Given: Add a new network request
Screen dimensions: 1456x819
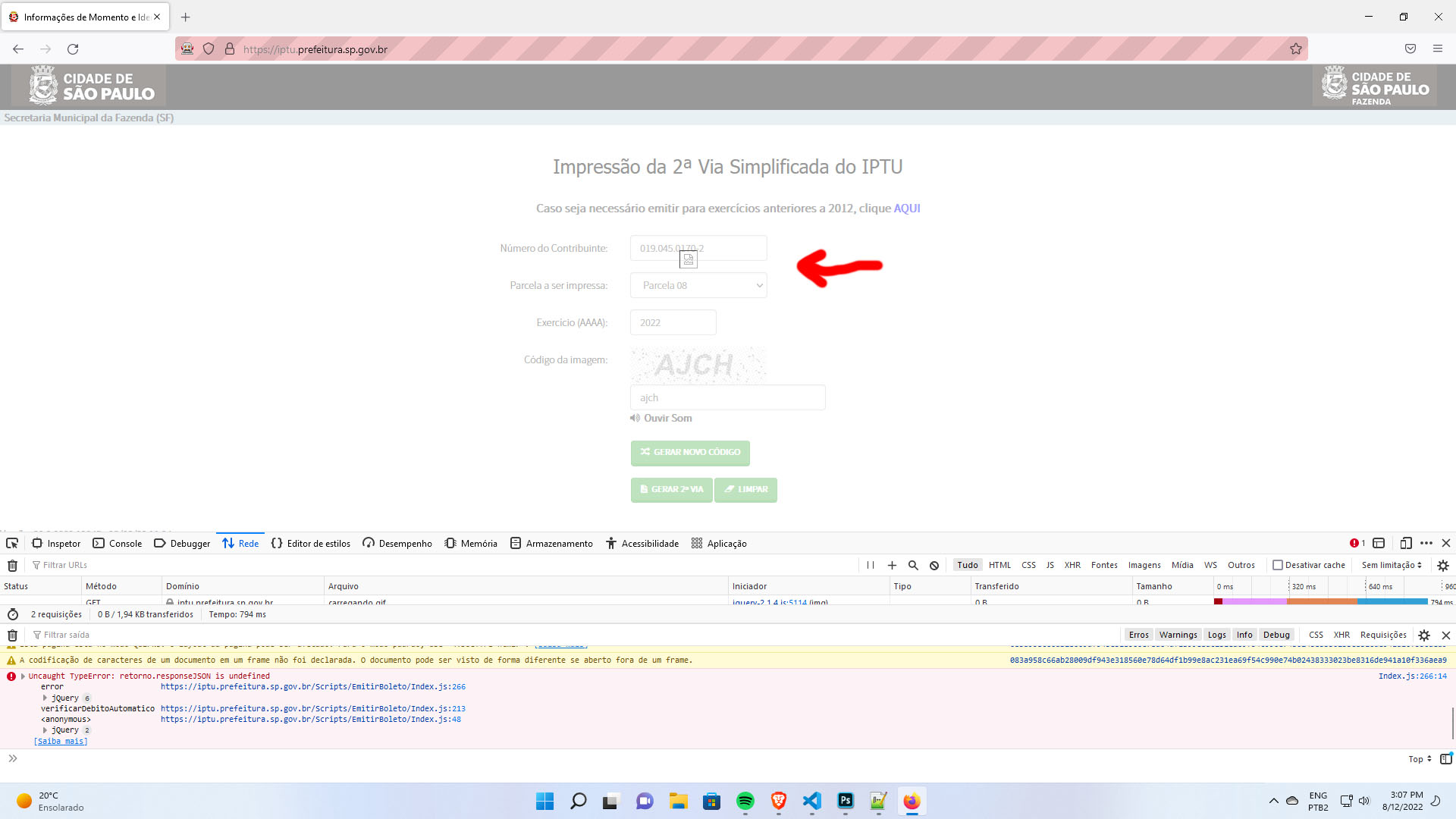Looking at the screenshot, I should 892,565.
